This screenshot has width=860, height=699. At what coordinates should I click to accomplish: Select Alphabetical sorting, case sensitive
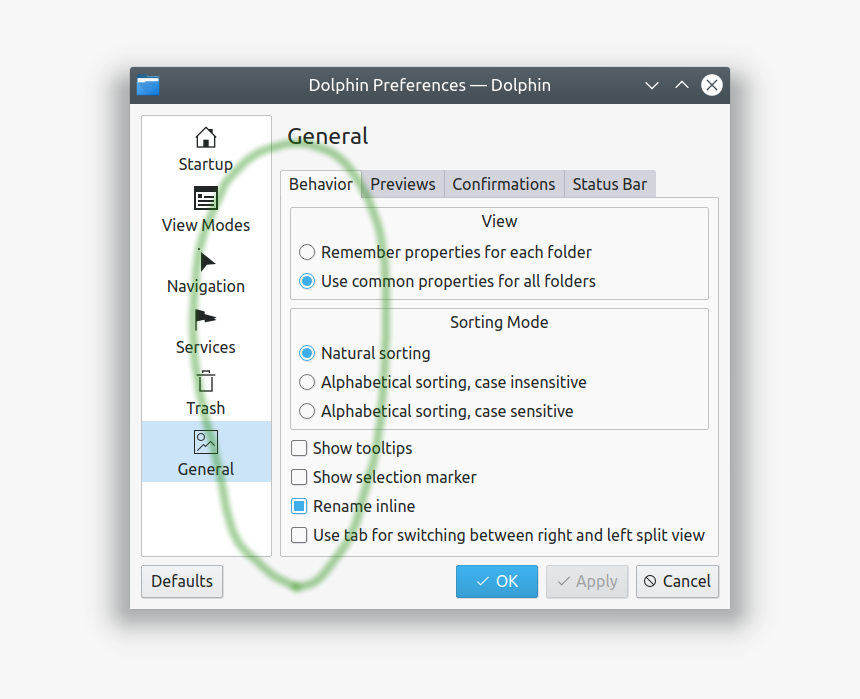pyautogui.click(x=436, y=411)
